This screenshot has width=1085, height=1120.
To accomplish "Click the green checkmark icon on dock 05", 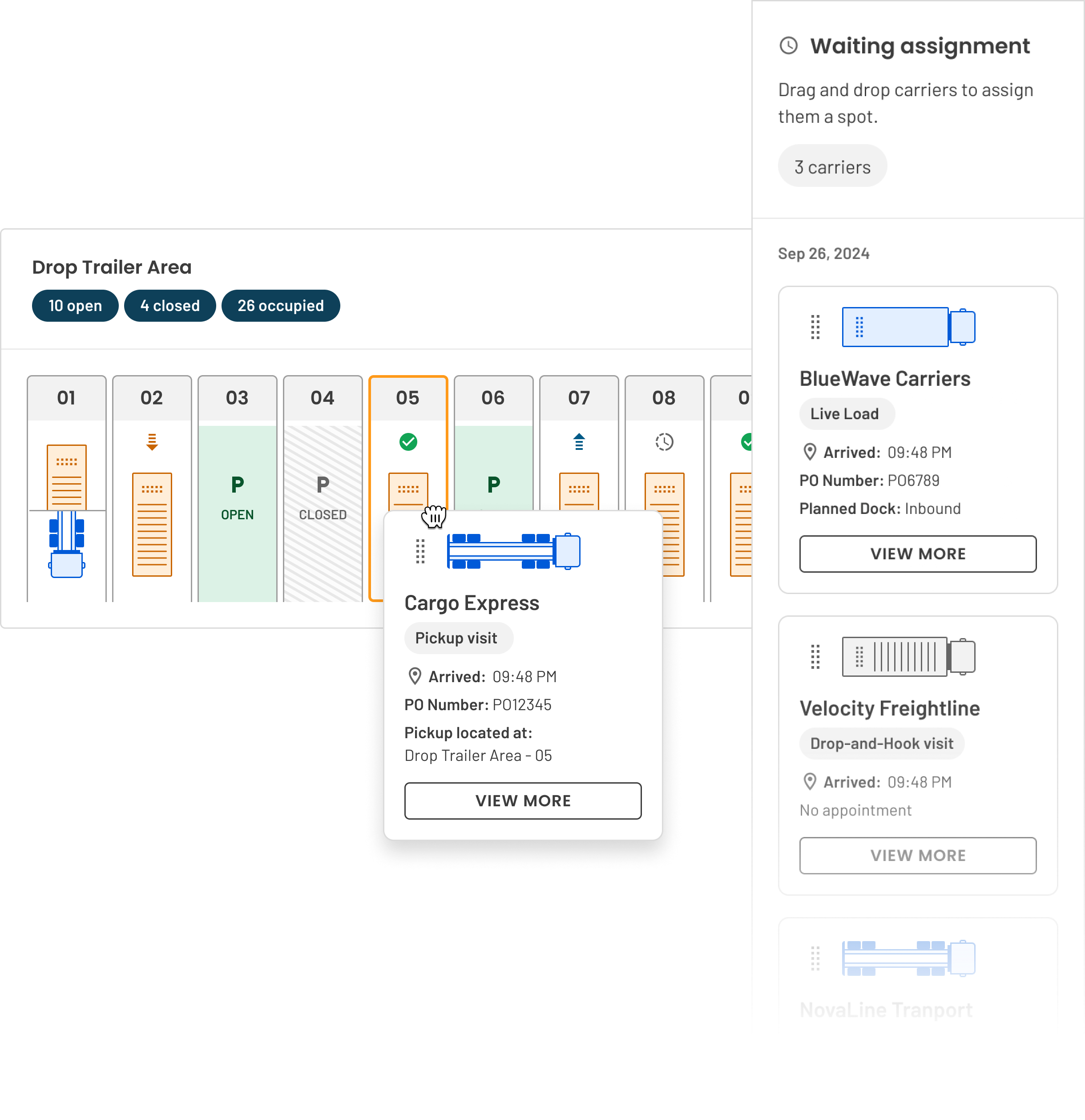I will coord(408,440).
